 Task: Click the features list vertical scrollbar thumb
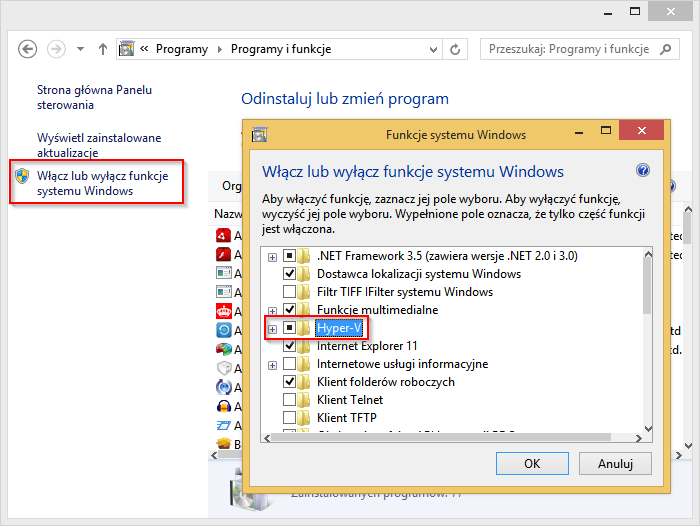tap(647, 287)
